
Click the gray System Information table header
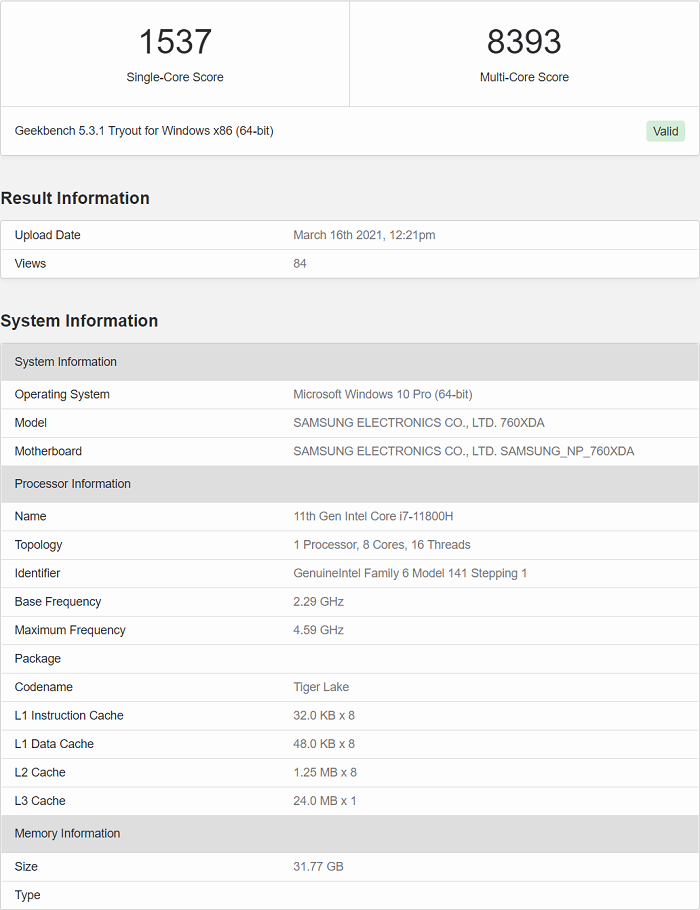(x=66, y=362)
